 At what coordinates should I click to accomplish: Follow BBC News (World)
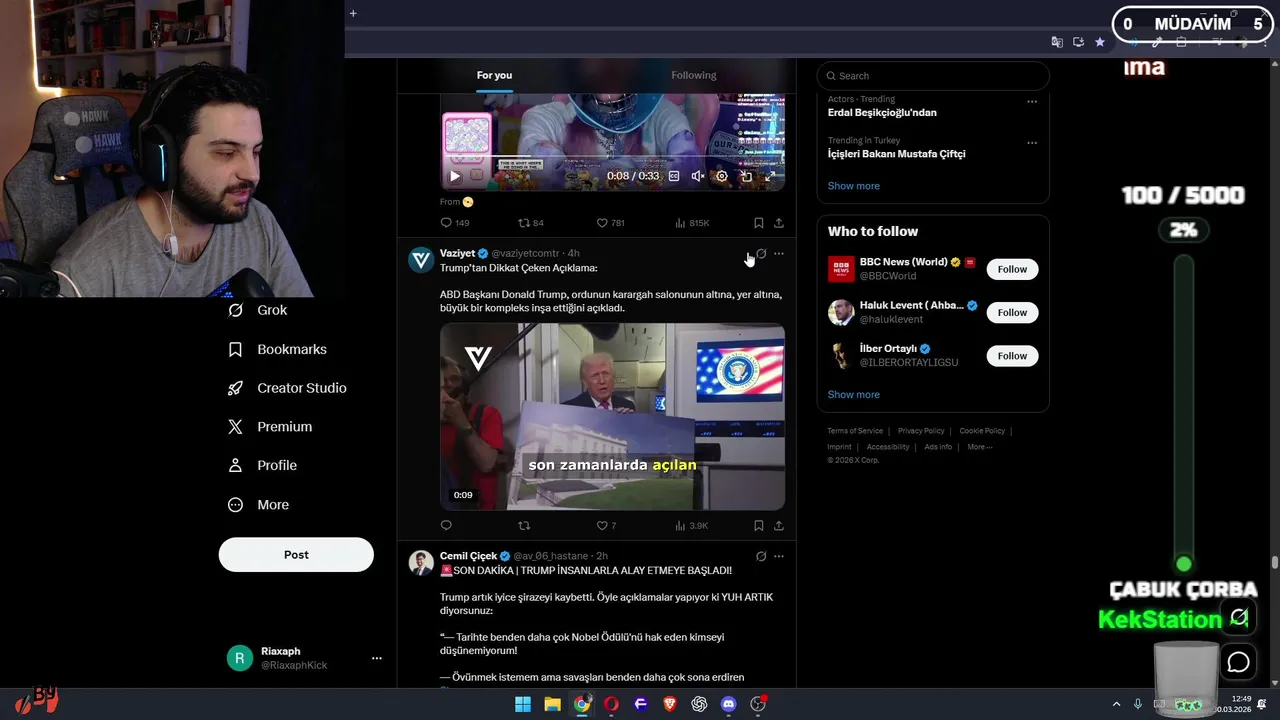click(1012, 269)
